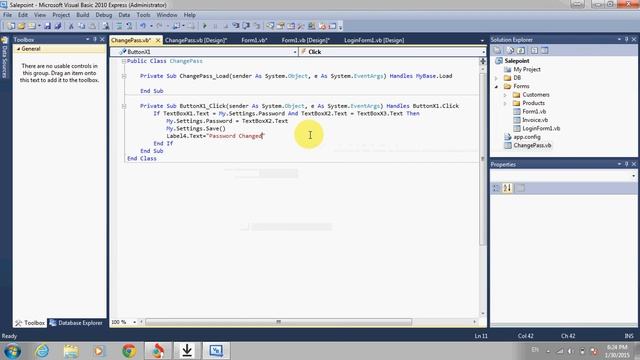Close the ChangePass.vb tab
Image resolution: width=640 pixels, height=360 pixels.
pos(158,40)
